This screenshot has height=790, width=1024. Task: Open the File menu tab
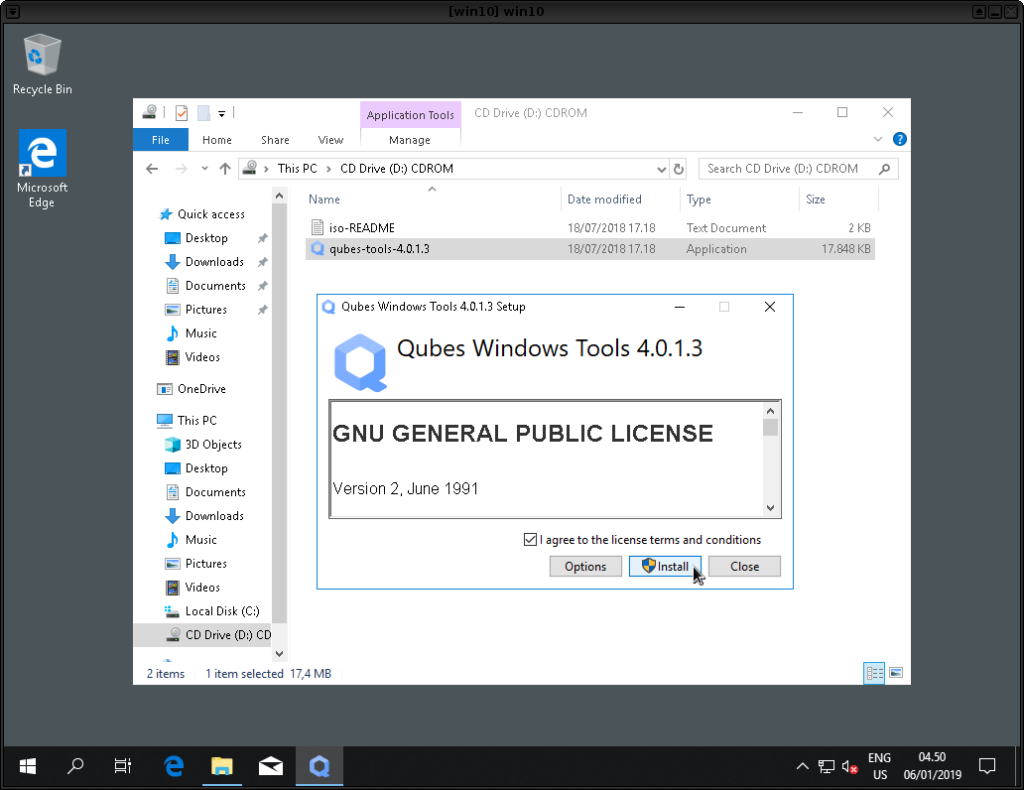161,140
